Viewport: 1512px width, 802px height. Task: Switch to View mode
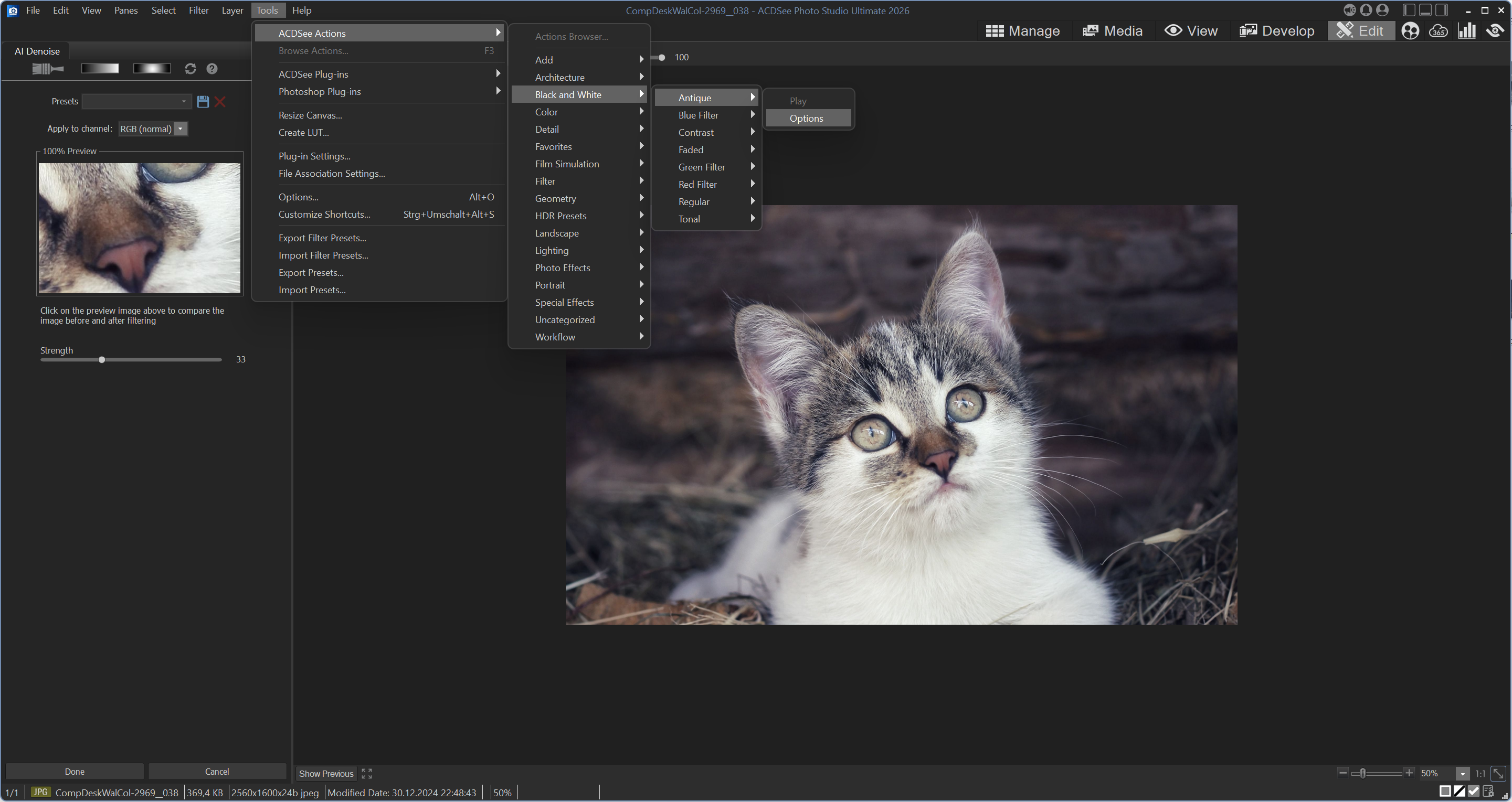click(1191, 30)
